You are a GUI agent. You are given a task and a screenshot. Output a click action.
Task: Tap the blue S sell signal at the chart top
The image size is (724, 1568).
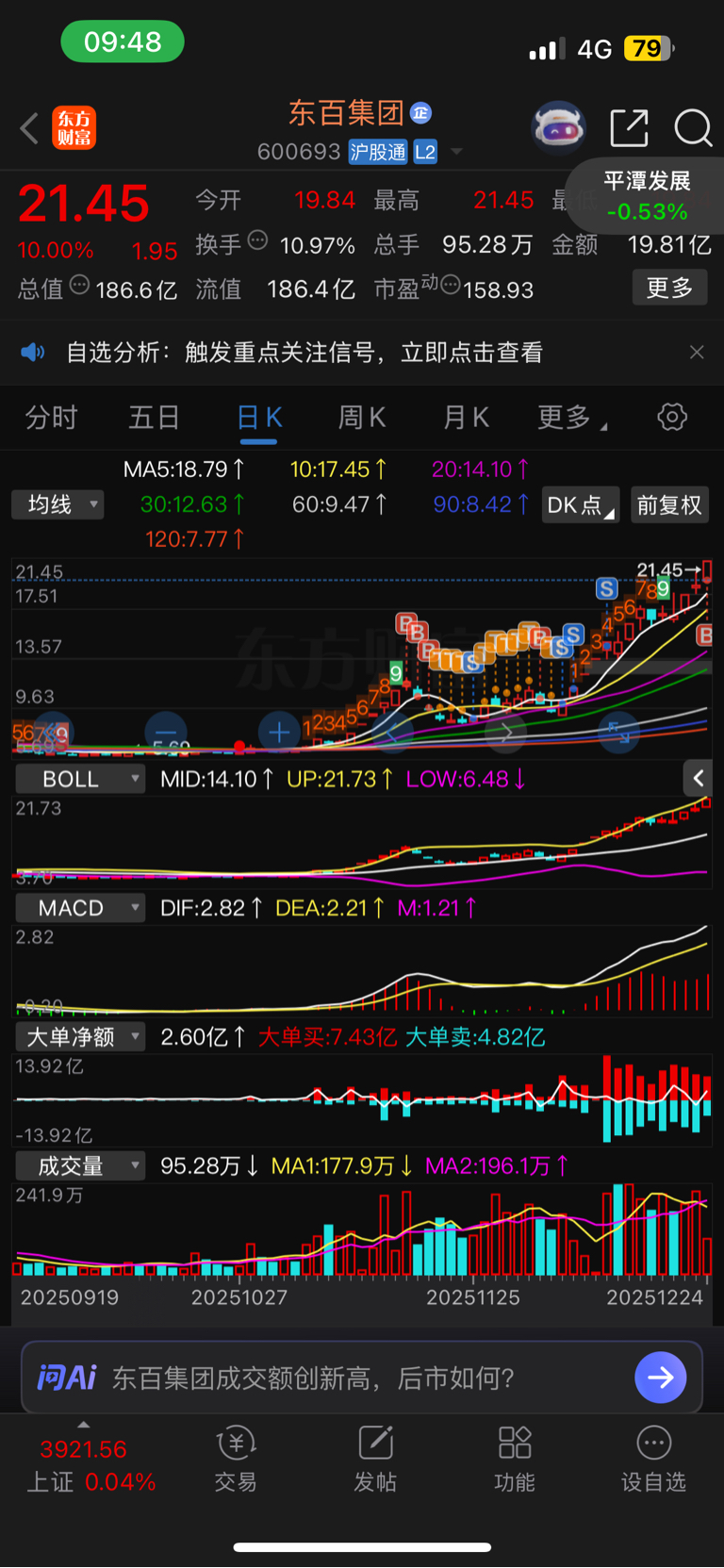pos(606,589)
